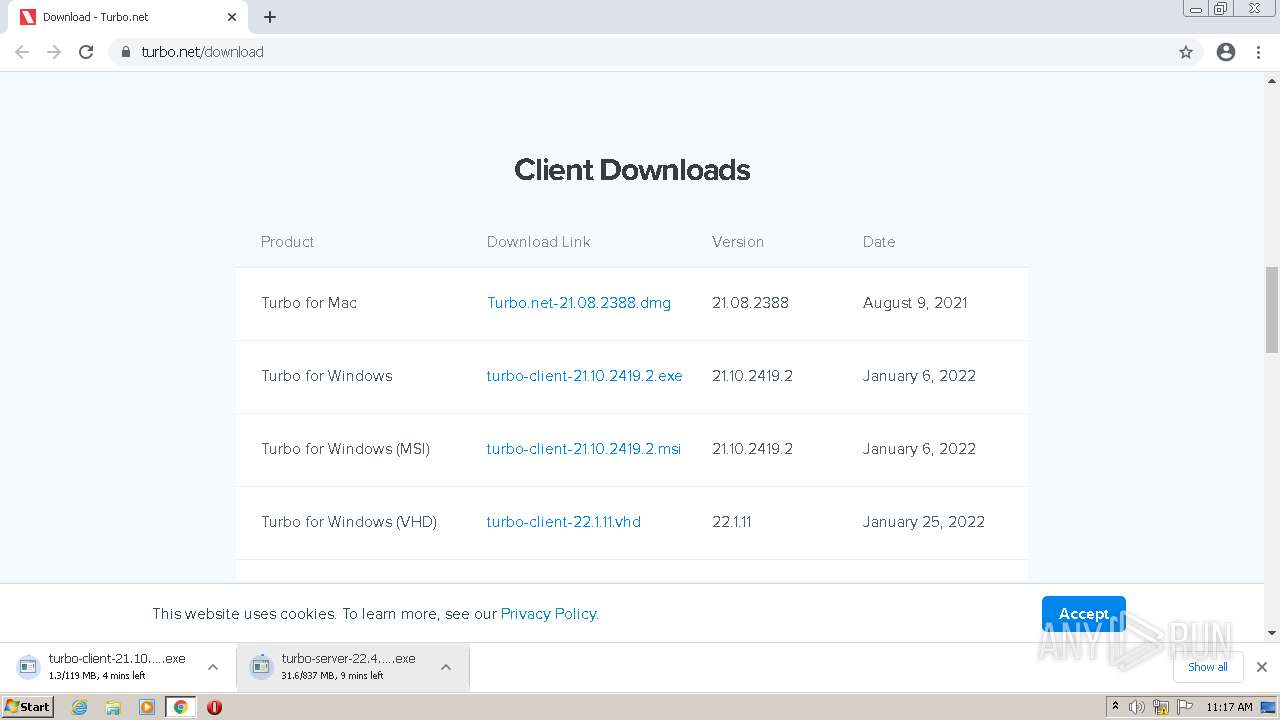Click the Download Link column header
This screenshot has width=1280, height=720.
point(538,242)
